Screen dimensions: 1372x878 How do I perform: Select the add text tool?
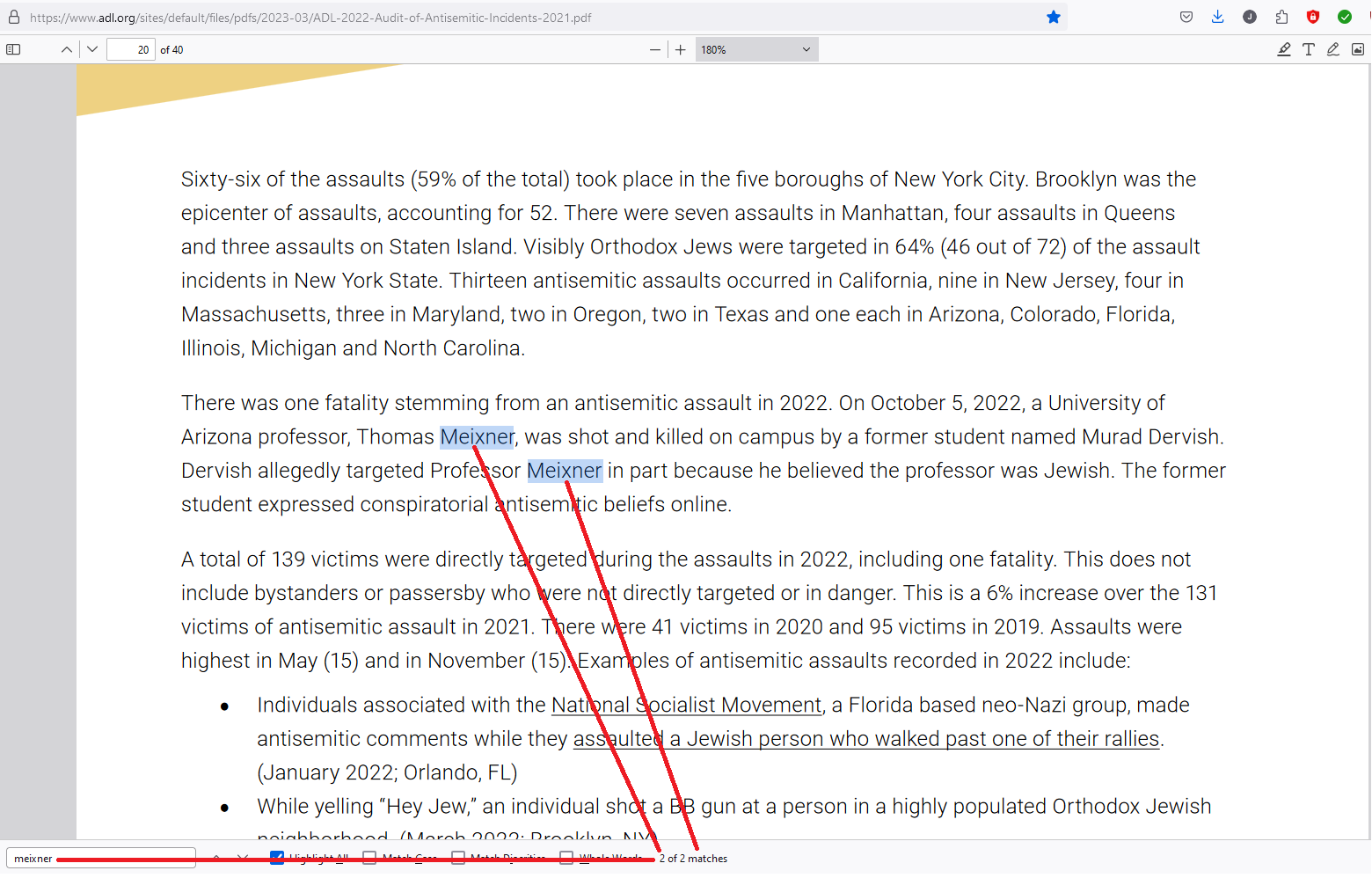1309,50
